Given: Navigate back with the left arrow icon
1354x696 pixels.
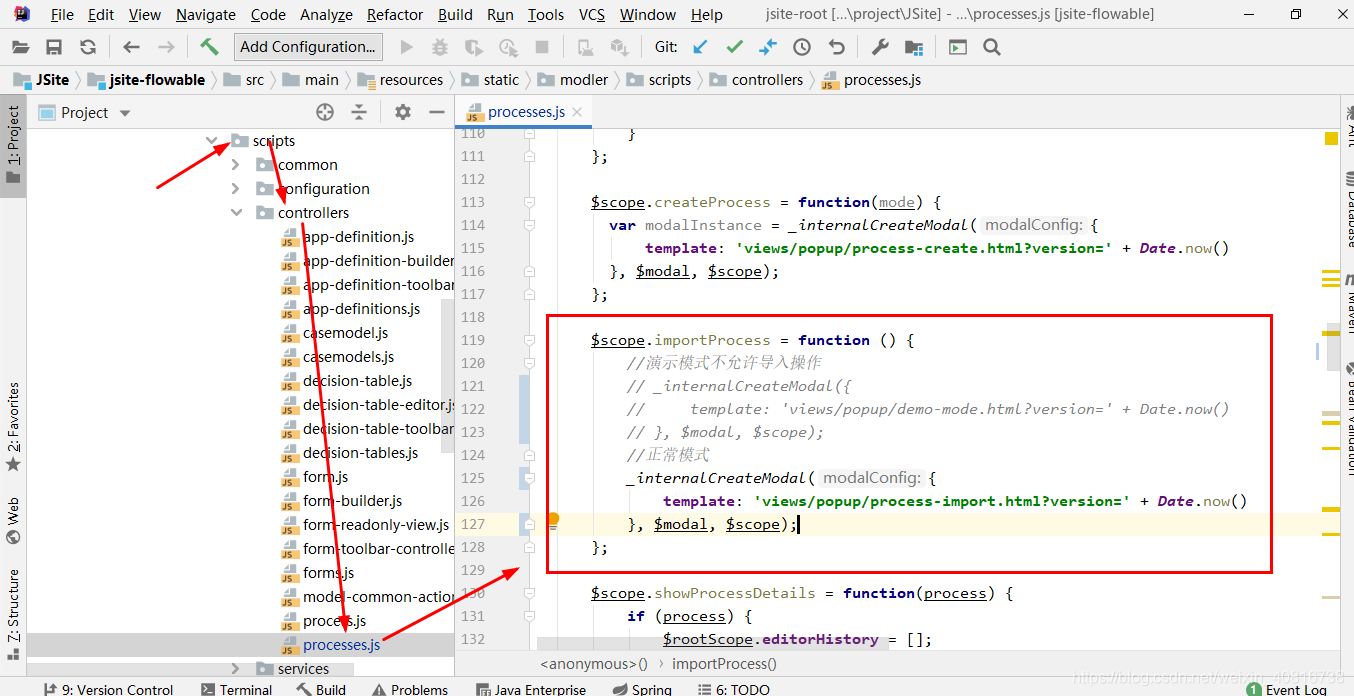Looking at the screenshot, I should coord(131,47).
